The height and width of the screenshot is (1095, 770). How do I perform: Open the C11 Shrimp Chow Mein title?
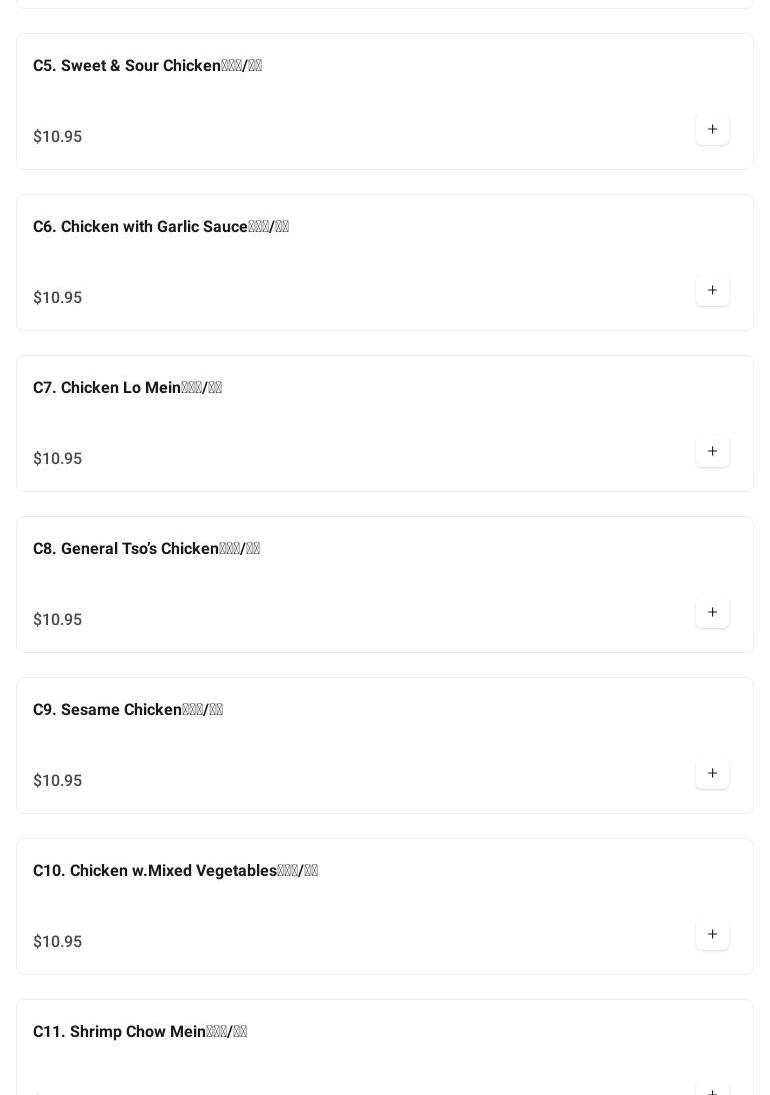pyautogui.click(x=139, y=1032)
